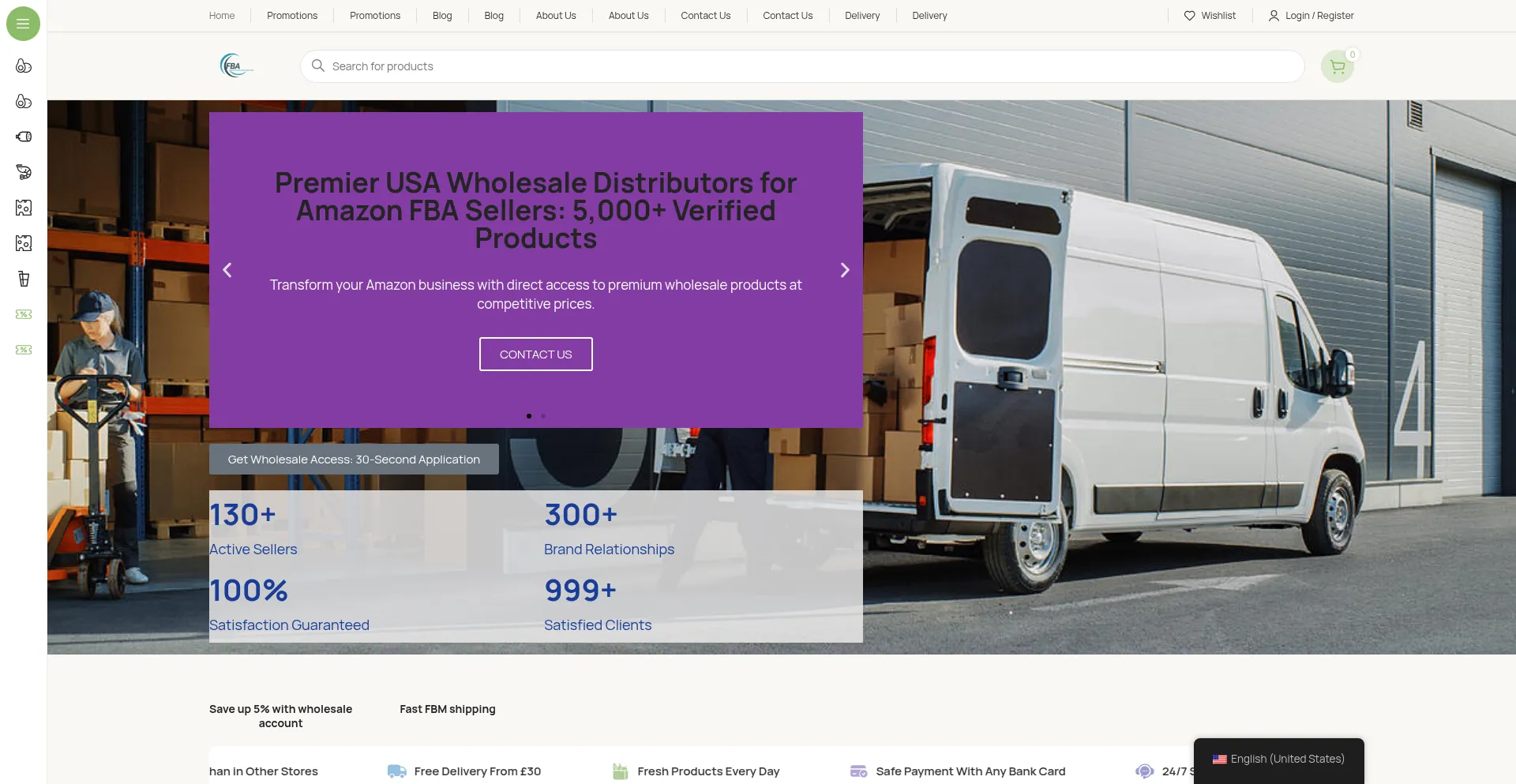Open the first Delivery menu item

click(x=862, y=16)
